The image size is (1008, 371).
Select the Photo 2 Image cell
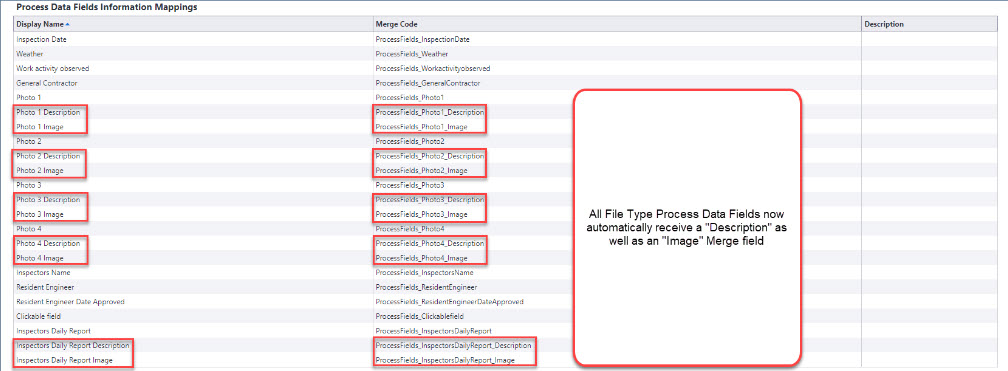point(40,170)
